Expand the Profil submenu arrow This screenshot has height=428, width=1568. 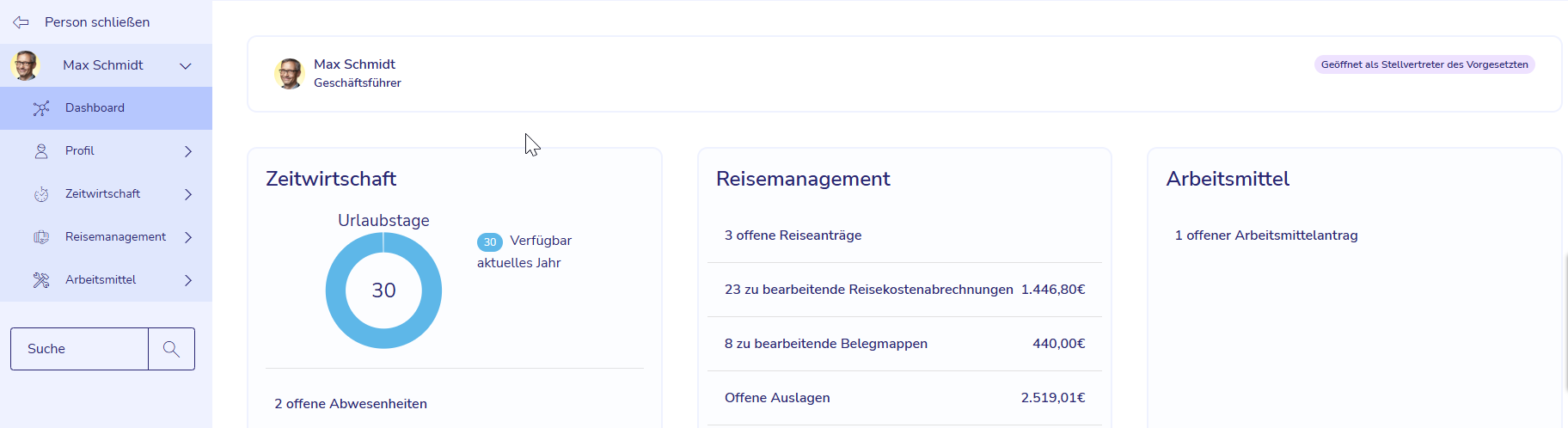(188, 151)
